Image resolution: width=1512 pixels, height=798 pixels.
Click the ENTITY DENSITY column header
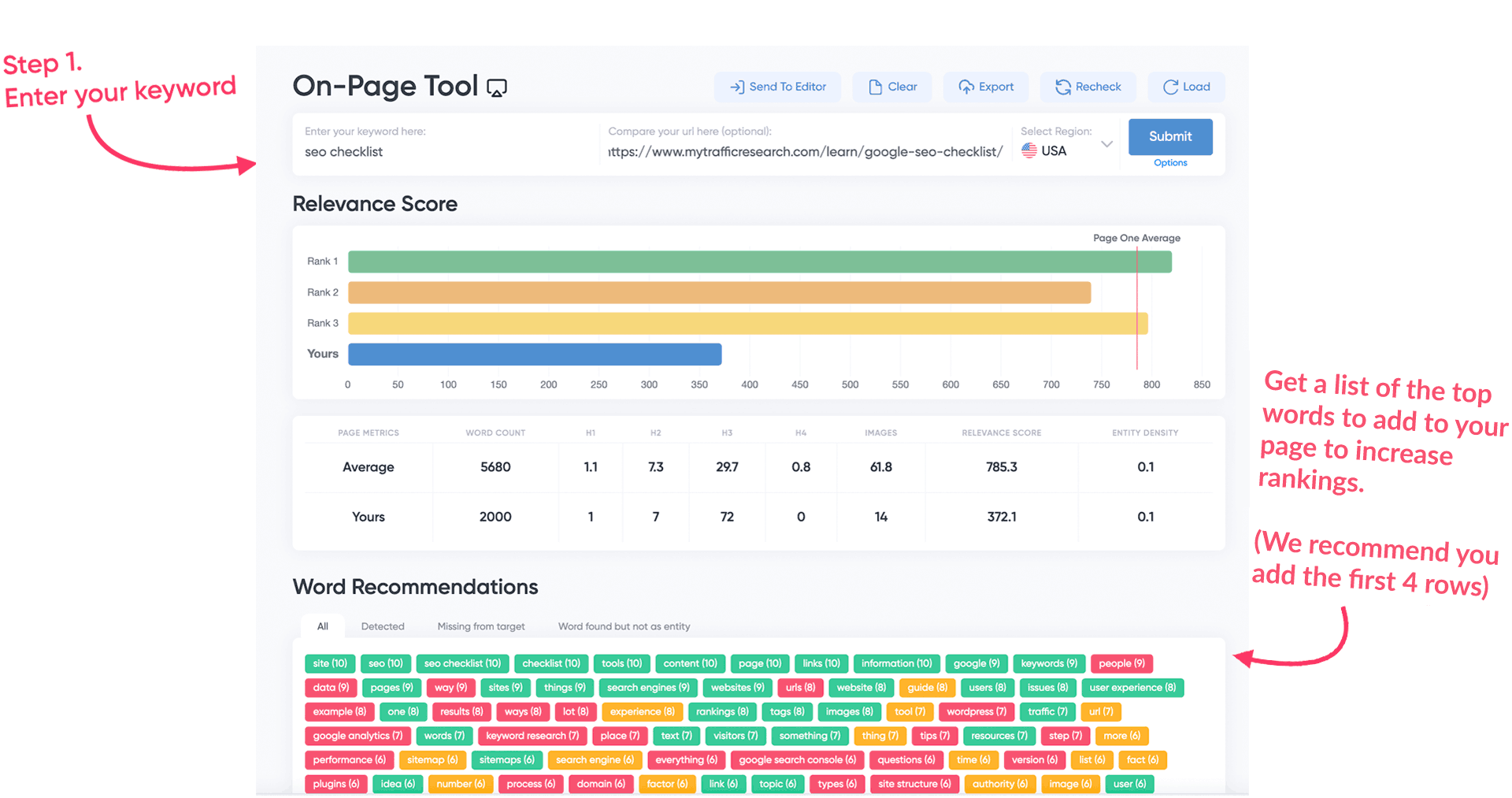[x=1145, y=433]
